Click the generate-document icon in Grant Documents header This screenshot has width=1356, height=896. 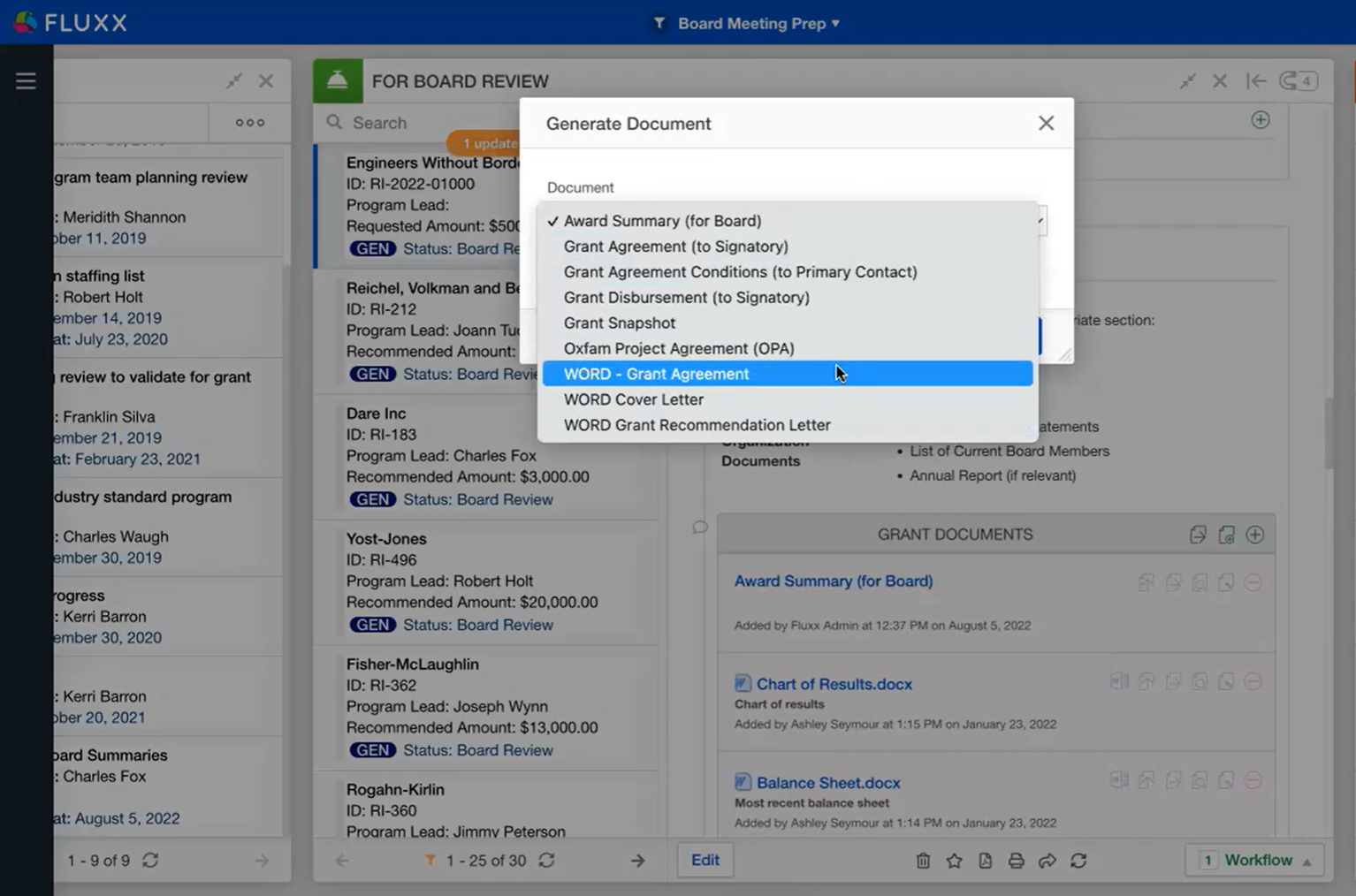click(x=1226, y=535)
